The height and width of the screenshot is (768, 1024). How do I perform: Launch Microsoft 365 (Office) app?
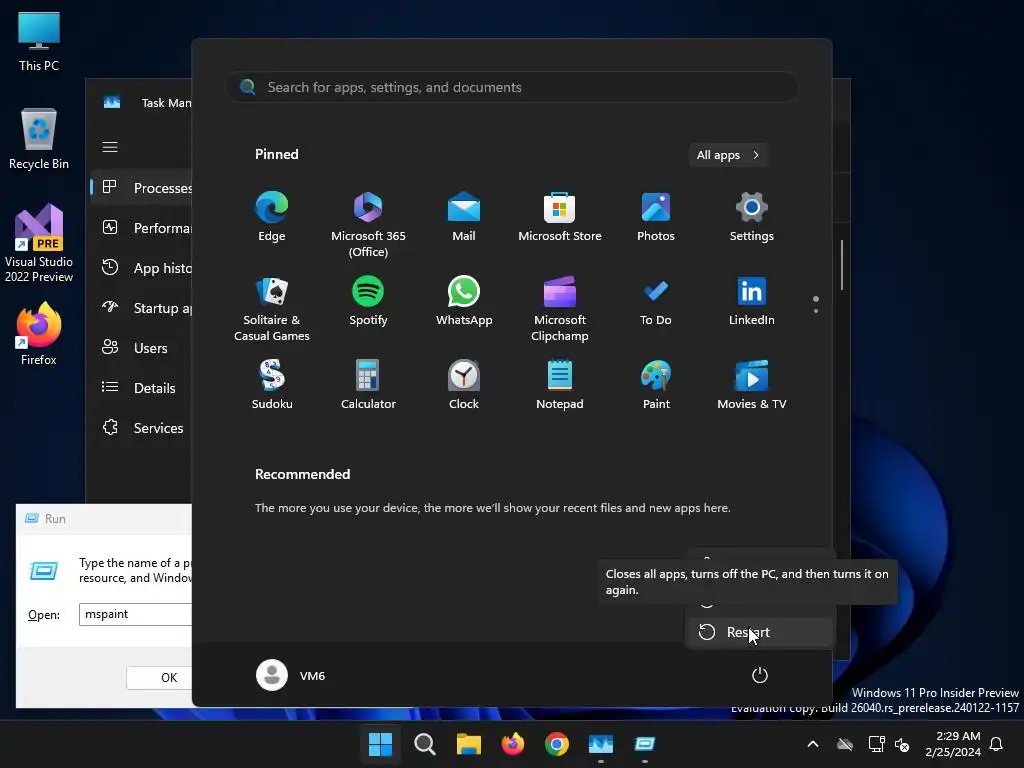pos(368,224)
